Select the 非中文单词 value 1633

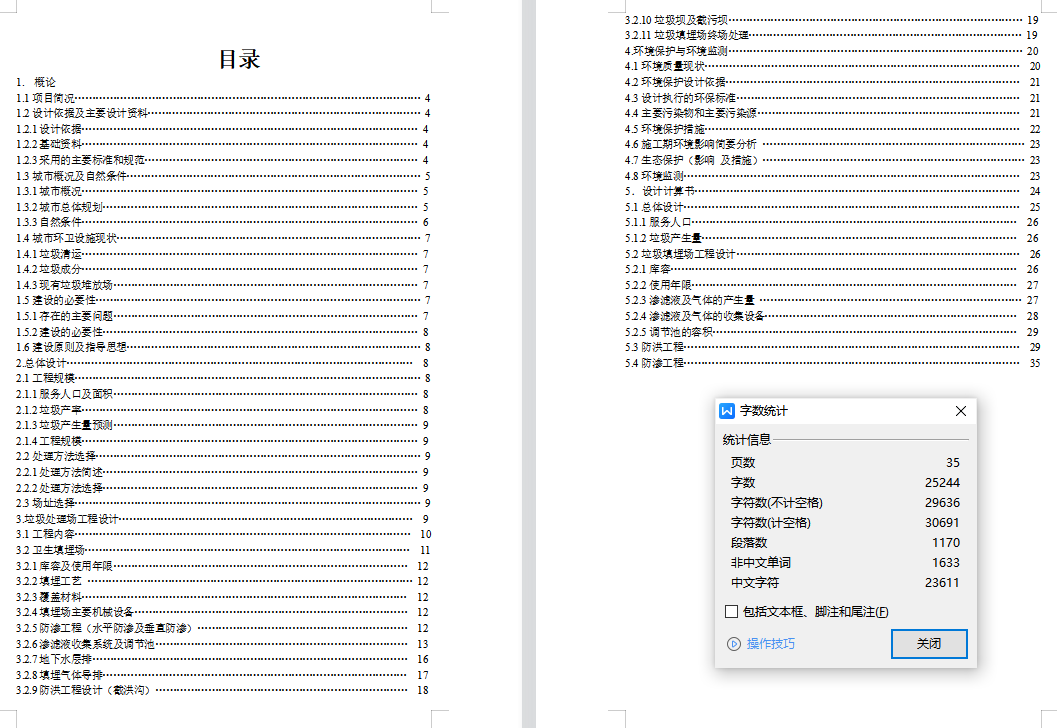click(946, 562)
